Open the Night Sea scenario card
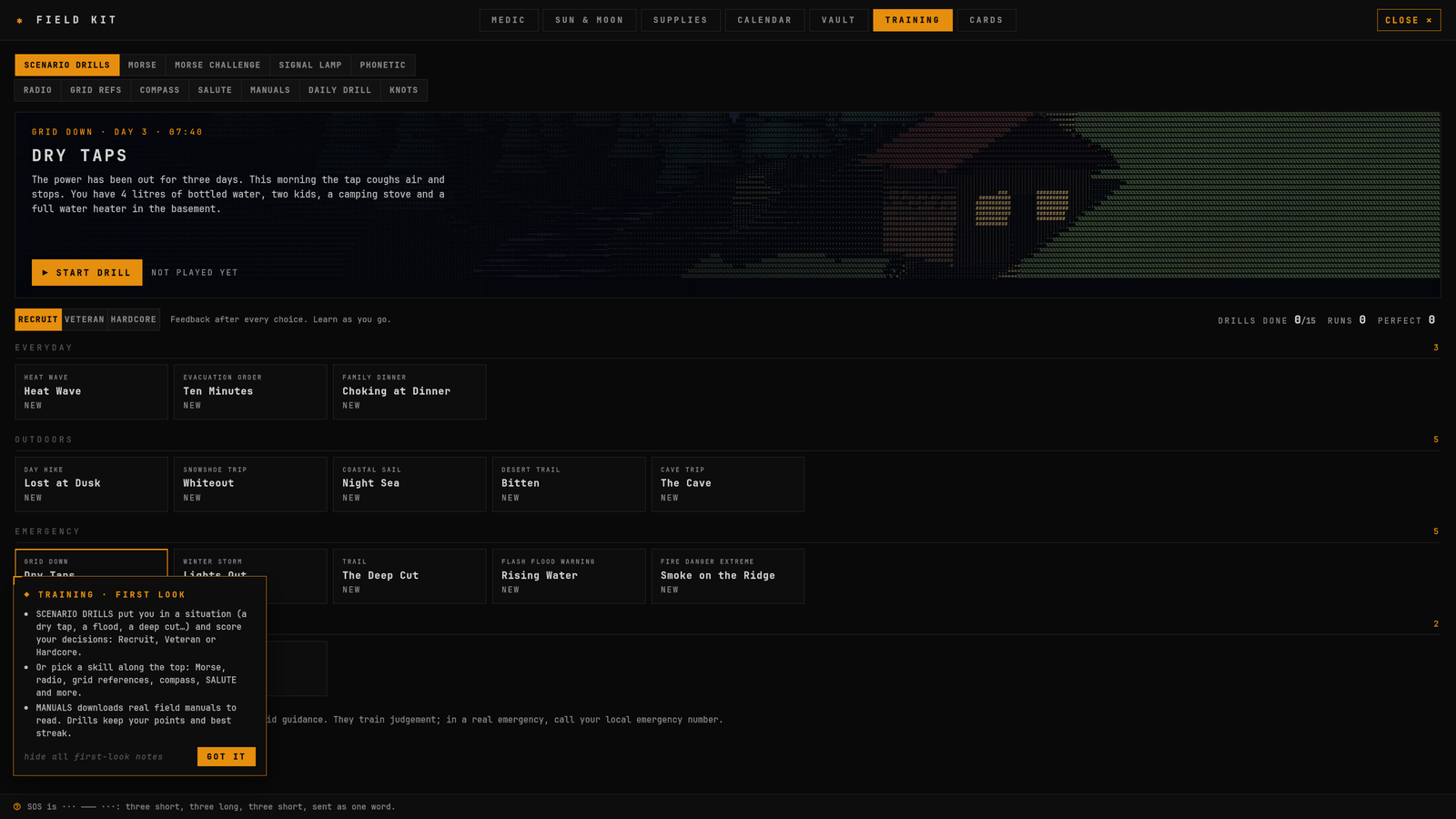Image resolution: width=1456 pixels, height=819 pixels. click(x=409, y=484)
